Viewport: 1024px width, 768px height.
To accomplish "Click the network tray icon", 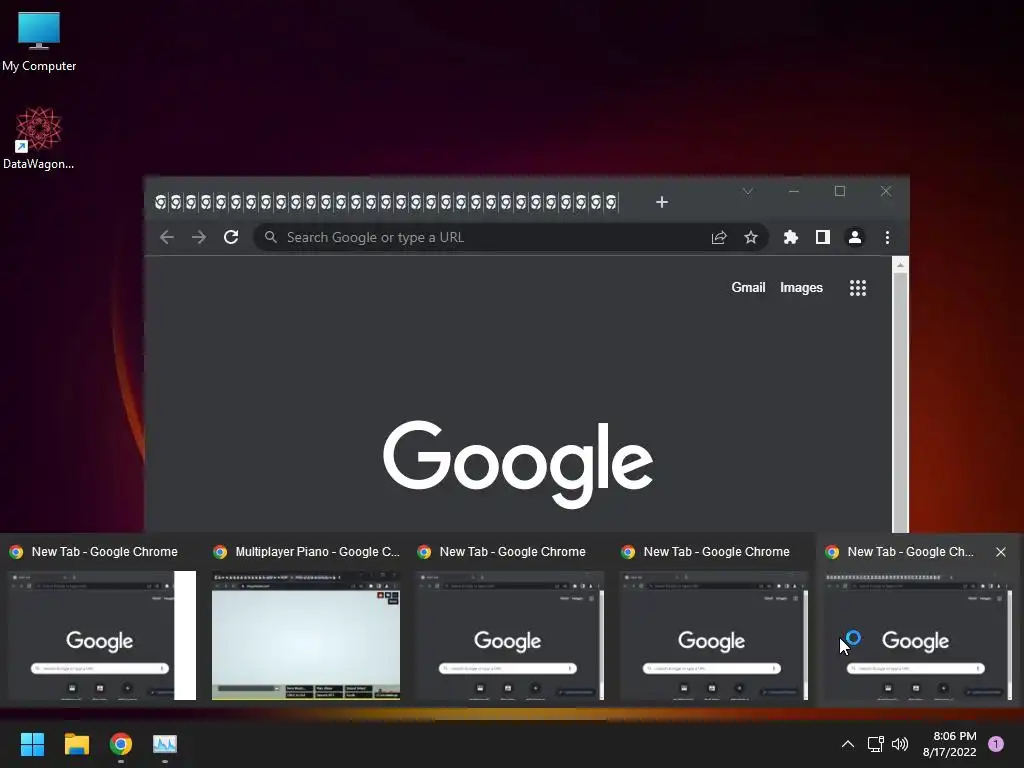I will tap(875, 744).
